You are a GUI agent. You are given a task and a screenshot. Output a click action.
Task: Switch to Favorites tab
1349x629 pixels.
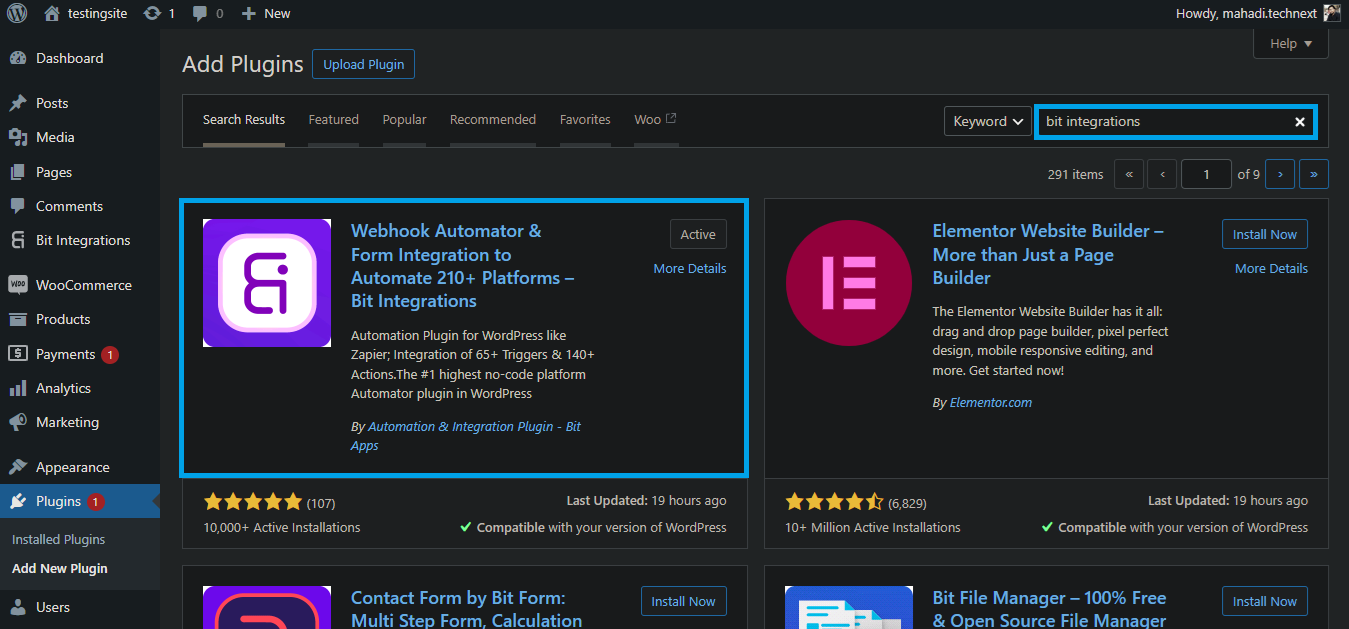(585, 120)
